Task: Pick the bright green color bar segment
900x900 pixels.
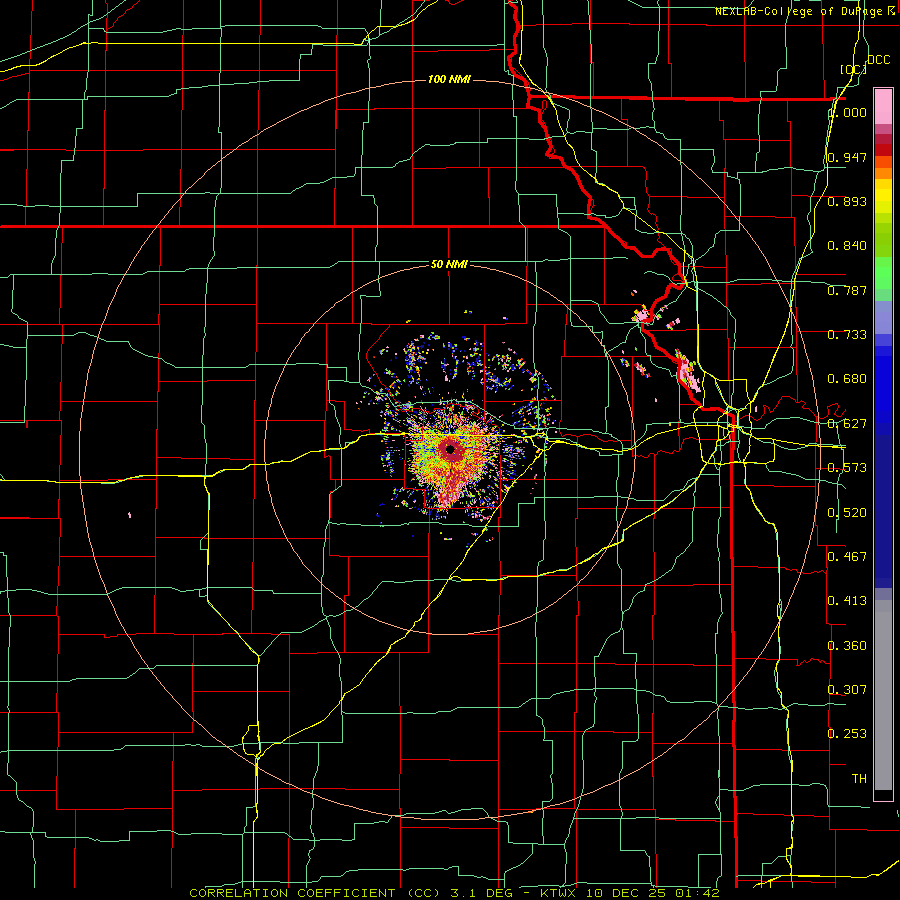Action: (x=883, y=273)
